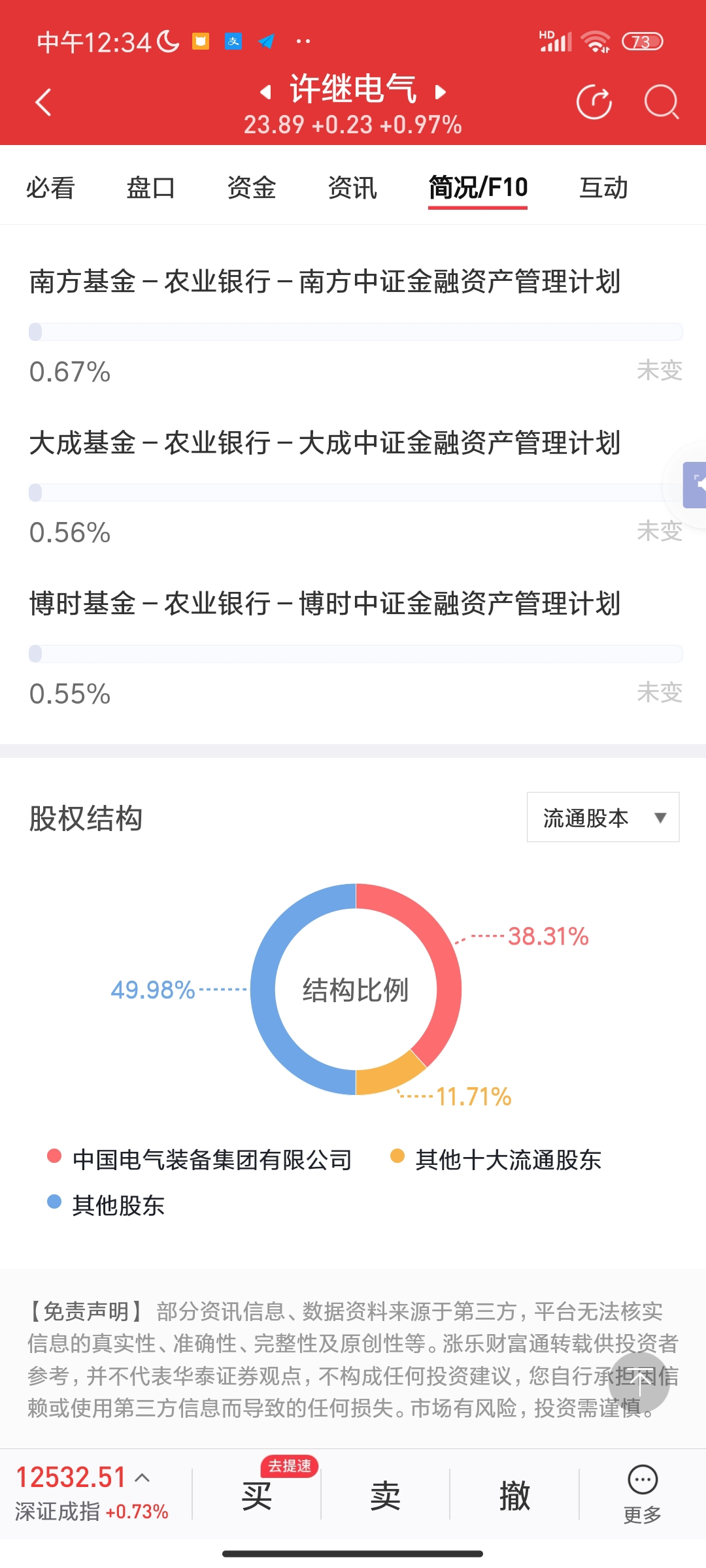Toggle the 其他十大流通股东 legend item
This screenshot has width=706, height=1568.
coord(496,1160)
